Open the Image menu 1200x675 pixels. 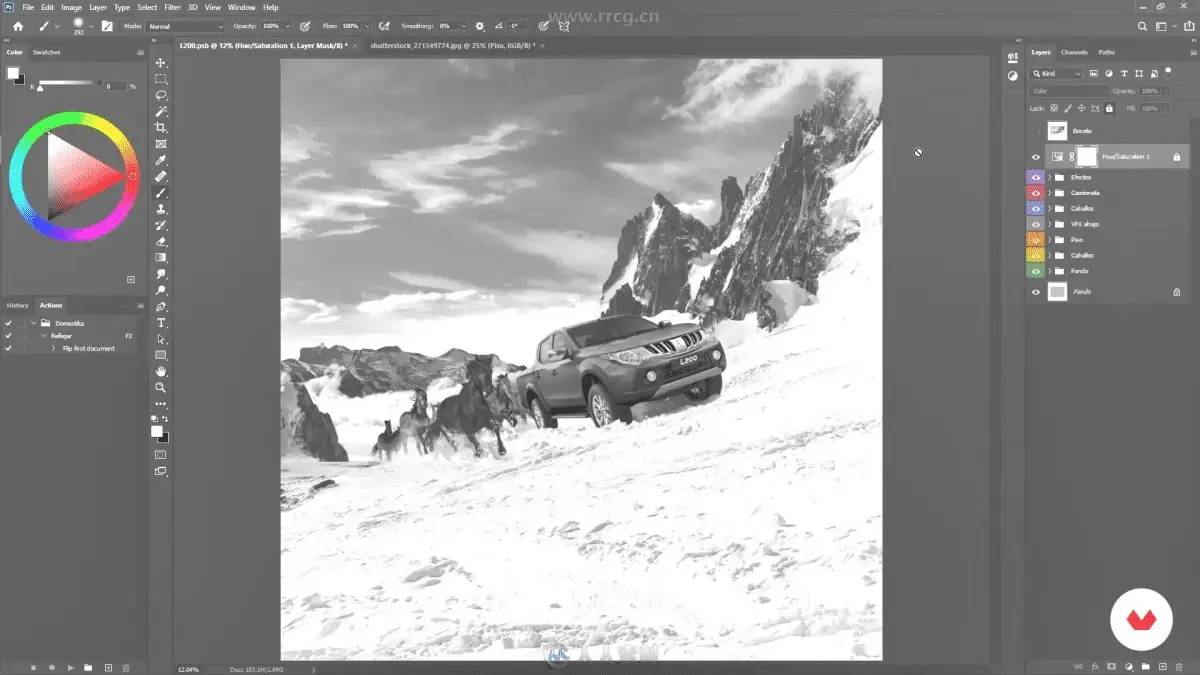tap(71, 7)
